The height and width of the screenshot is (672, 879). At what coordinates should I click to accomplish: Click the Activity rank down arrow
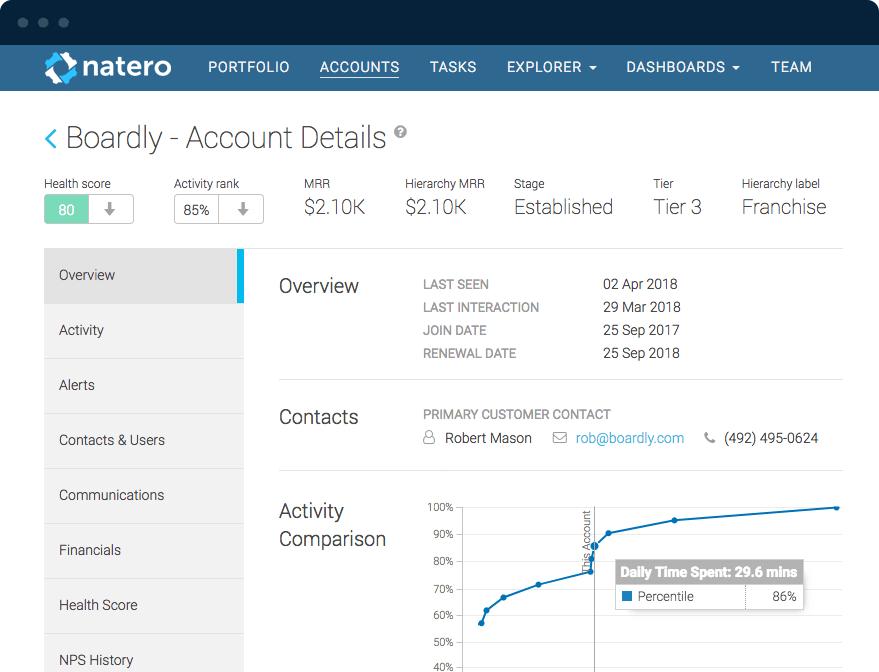pos(241,210)
